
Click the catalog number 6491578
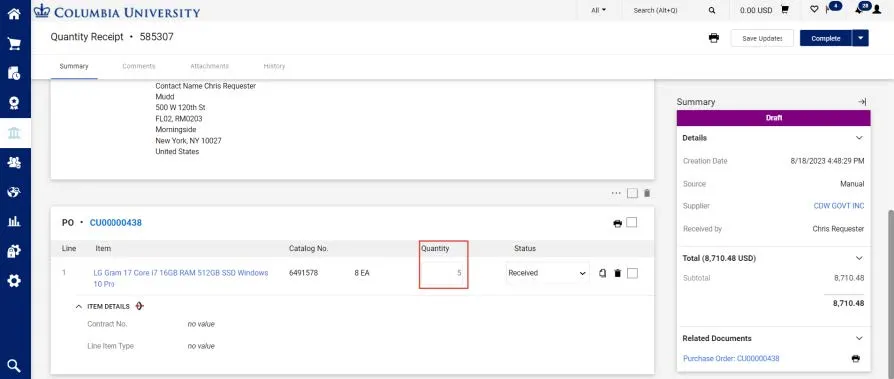(x=303, y=273)
